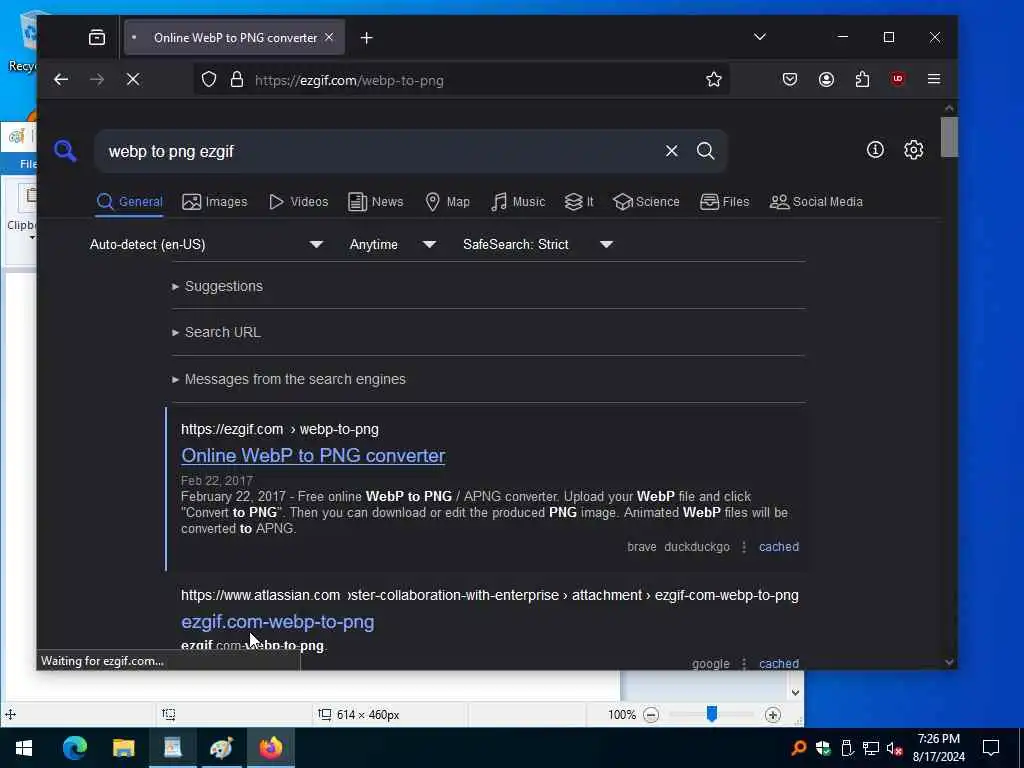
Task: Switch to the It category
Action: pyautogui.click(x=579, y=202)
